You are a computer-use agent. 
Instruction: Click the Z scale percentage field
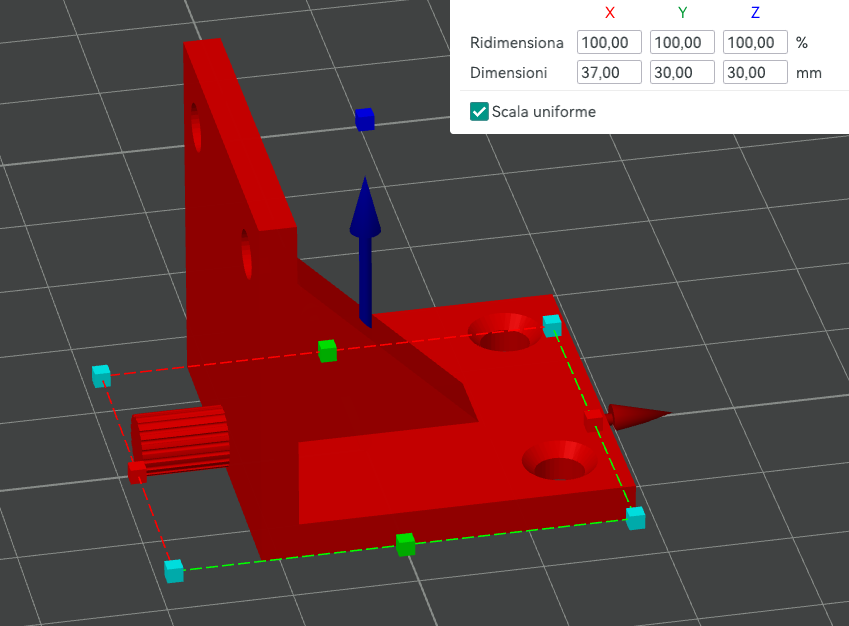pos(755,42)
